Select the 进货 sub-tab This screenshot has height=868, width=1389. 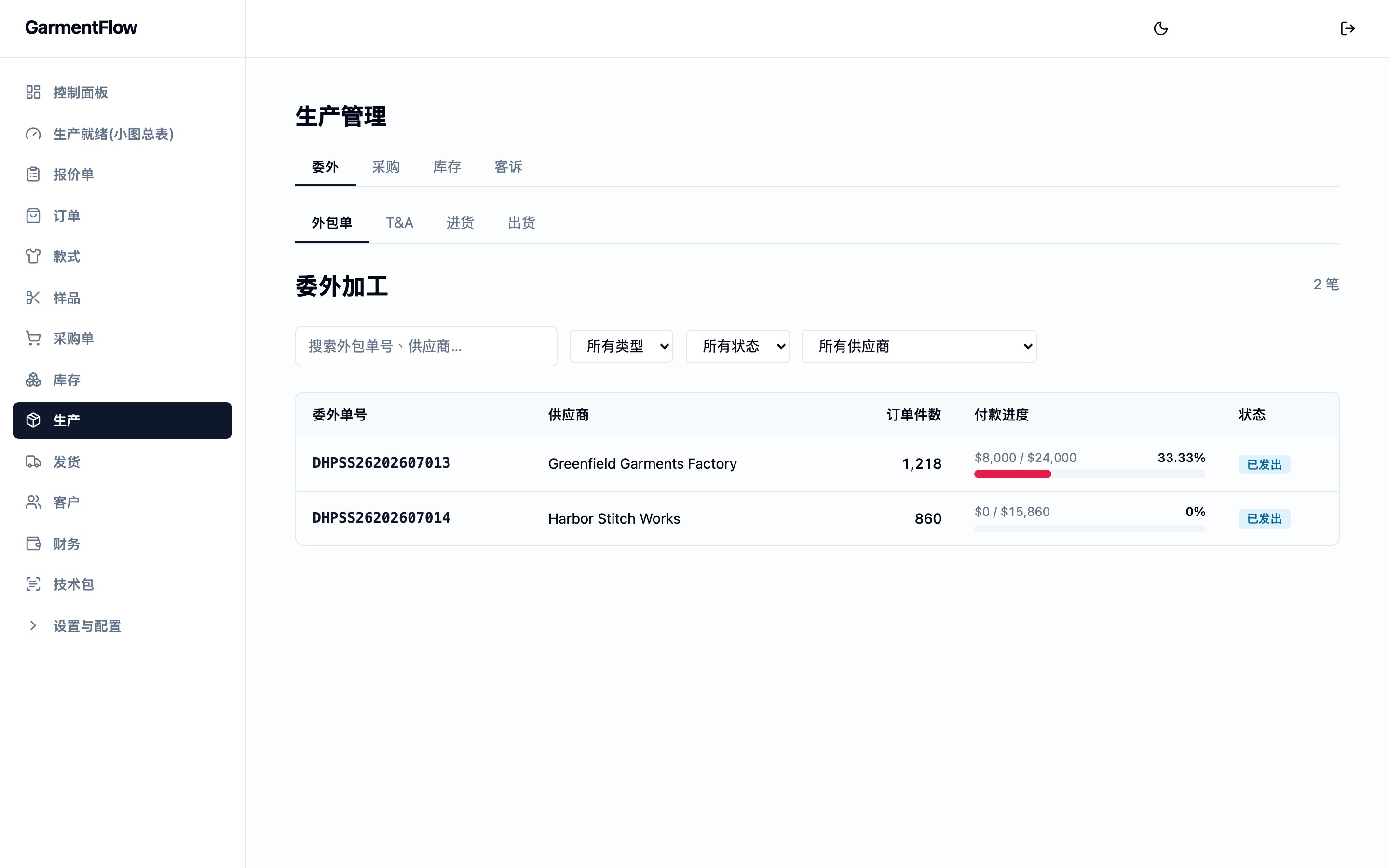(x=460, y=223)
